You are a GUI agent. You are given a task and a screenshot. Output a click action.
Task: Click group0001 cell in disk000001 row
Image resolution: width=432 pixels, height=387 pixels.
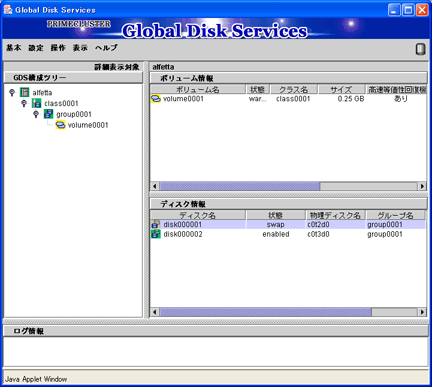(385, 225)
